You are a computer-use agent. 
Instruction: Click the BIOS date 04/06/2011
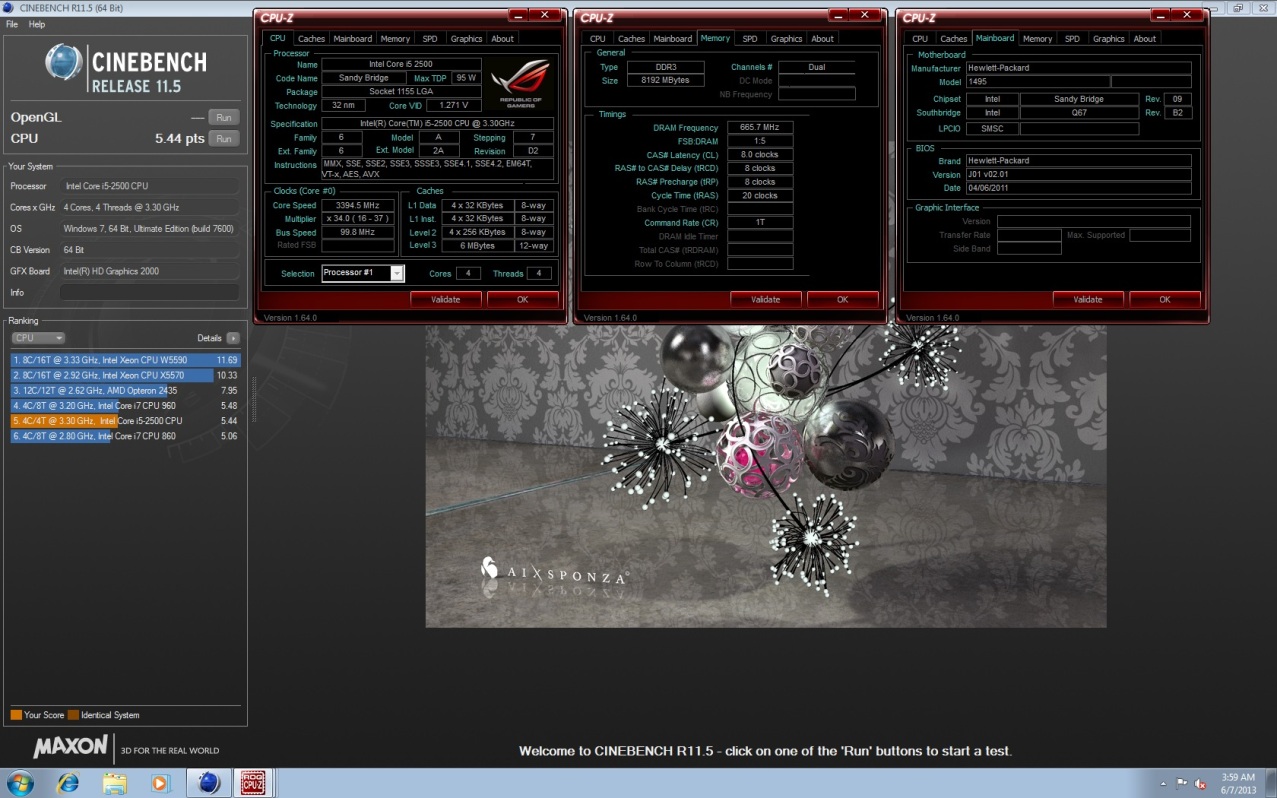[x=1078, y=188]
